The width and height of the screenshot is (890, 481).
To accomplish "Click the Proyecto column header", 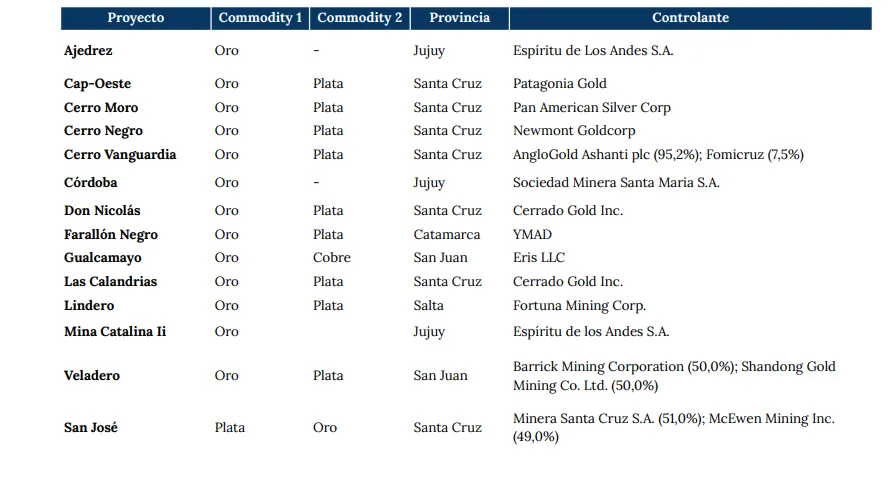I will [x=136, y=18].
